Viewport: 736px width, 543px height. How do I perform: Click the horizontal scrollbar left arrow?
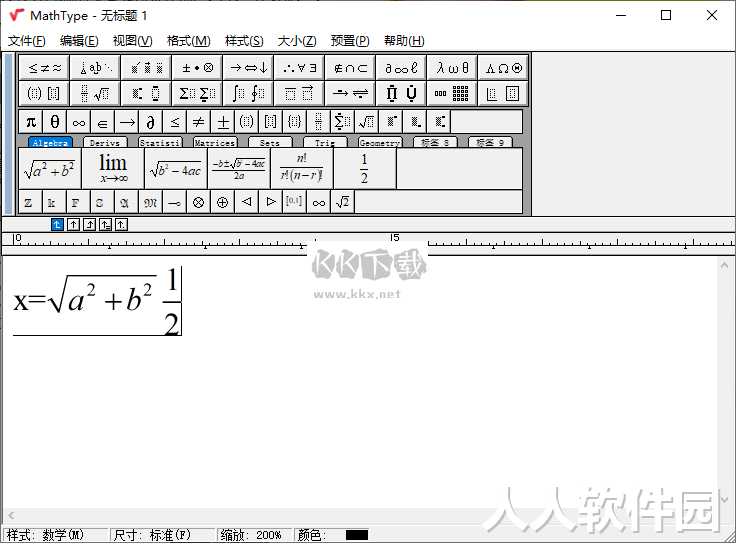pos(11,515)
